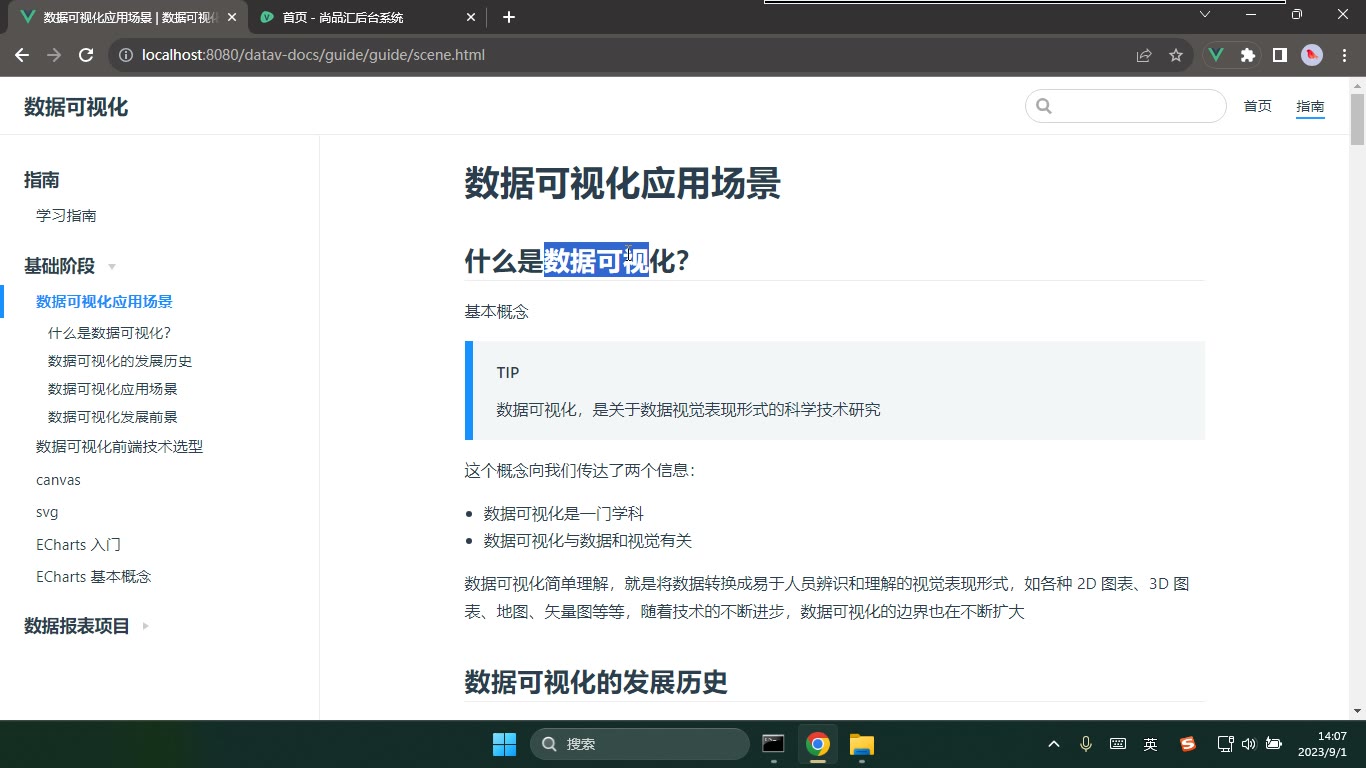Click the 什么是数据可视化? heading

click(577, 261)
